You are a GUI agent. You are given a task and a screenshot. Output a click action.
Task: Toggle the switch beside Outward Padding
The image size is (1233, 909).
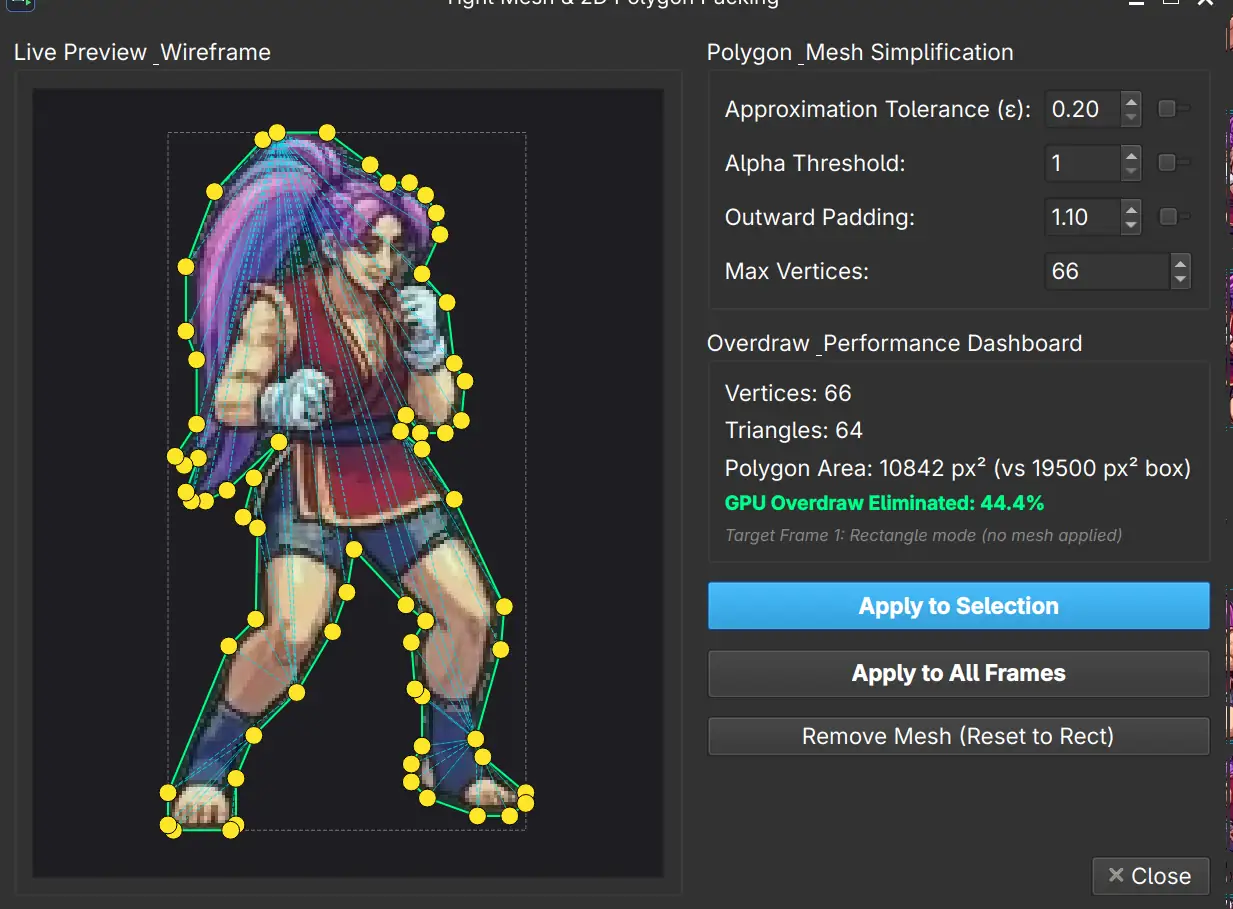tap(1174, 217)
